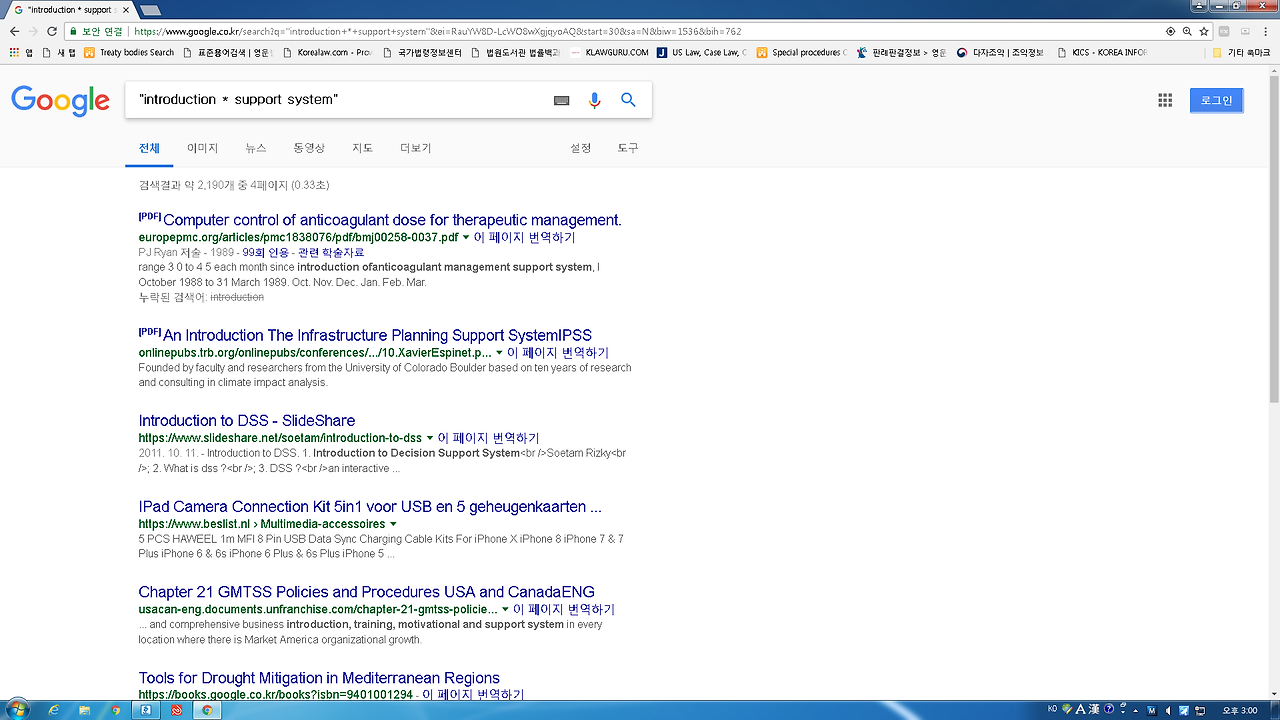Open '기타 북마크' bookmarks folder

coord(1241,52)
